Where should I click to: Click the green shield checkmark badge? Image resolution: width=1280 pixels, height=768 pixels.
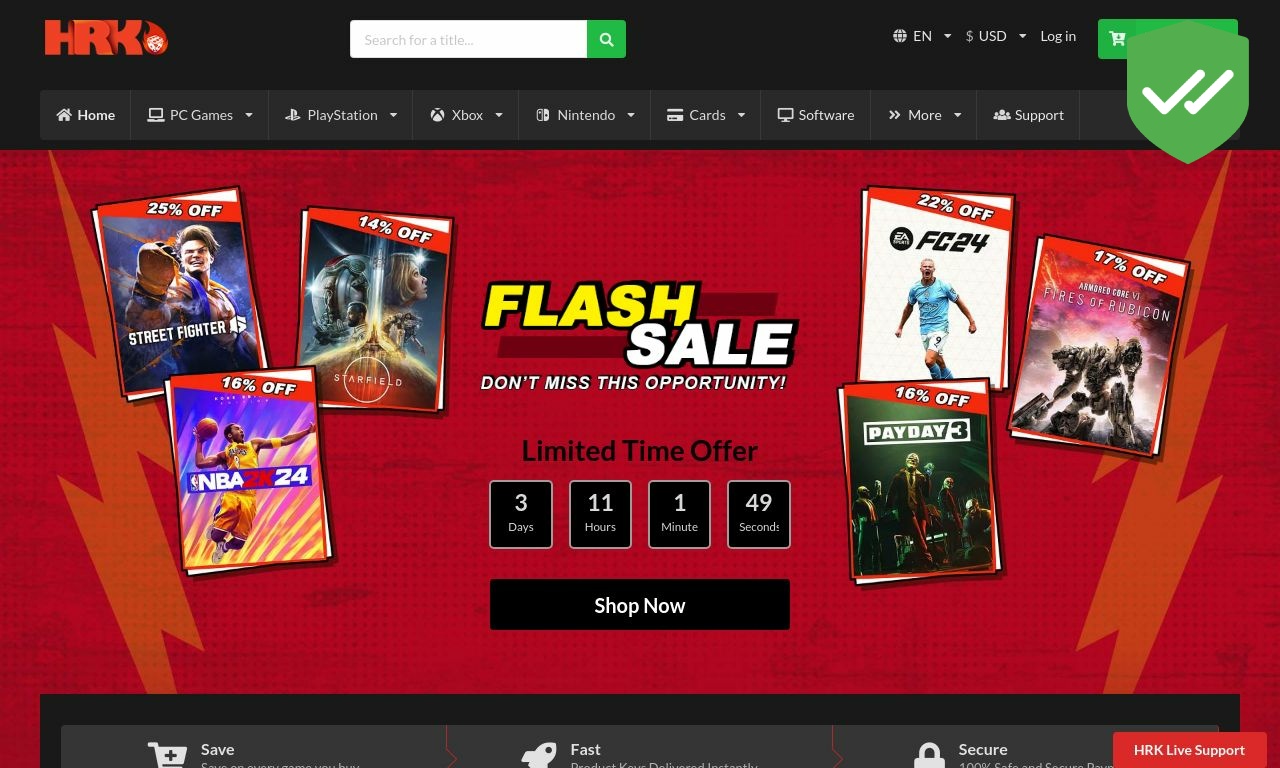(1188, 92)
